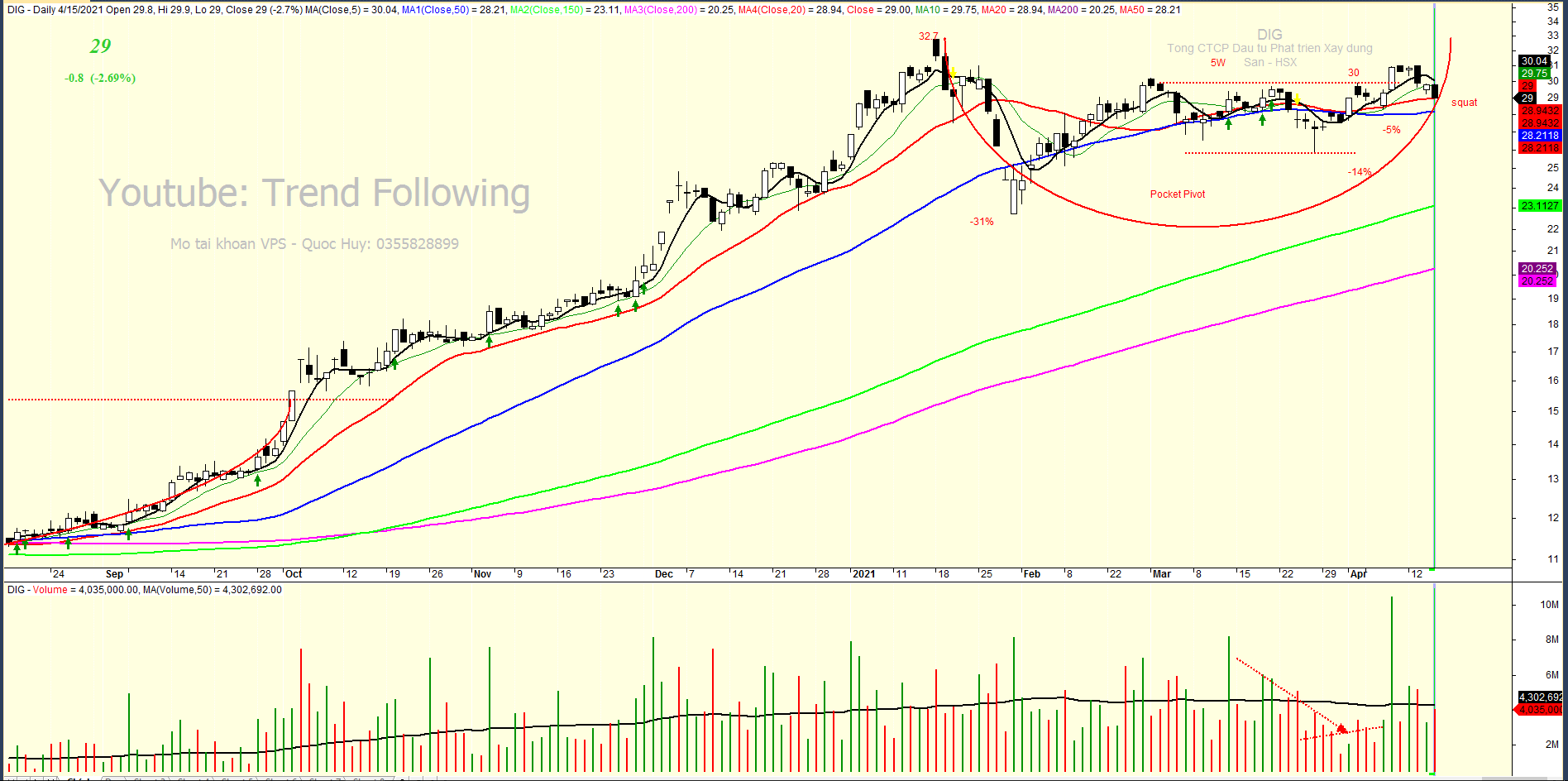Click the yellow arrow near the 32.7 peak
Screen dimensions: 1568x781
(953, 73)
